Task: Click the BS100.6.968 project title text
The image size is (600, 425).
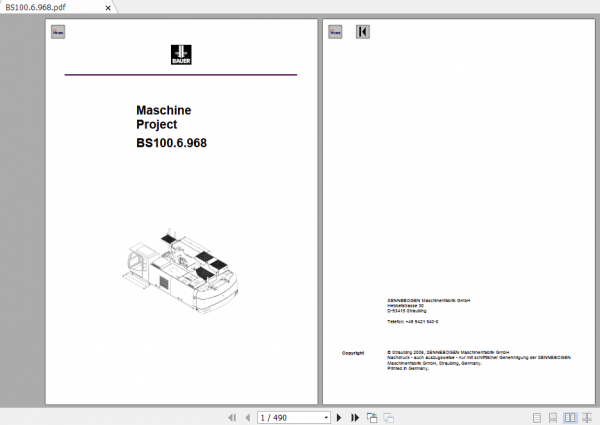Action: click(x=171, y=143)
